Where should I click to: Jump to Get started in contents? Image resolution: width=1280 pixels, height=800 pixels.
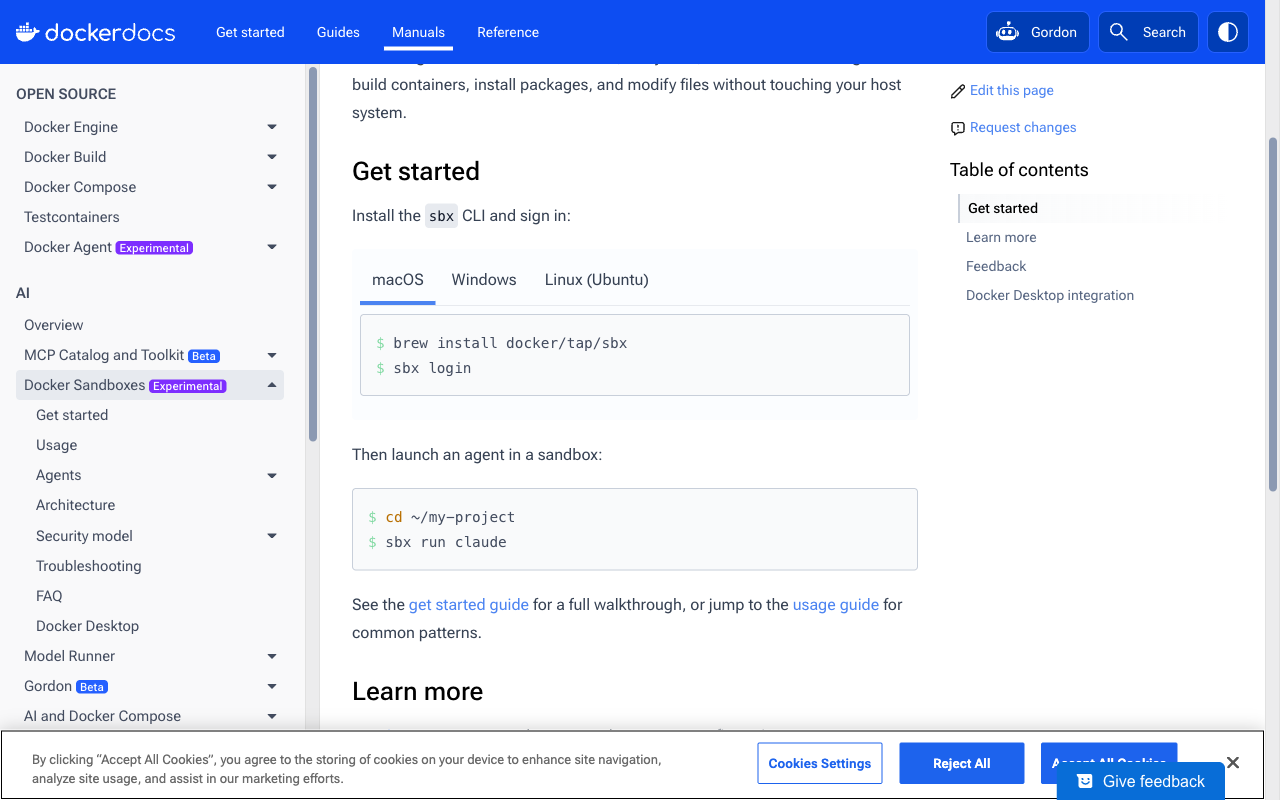[x=1003, y=208]
